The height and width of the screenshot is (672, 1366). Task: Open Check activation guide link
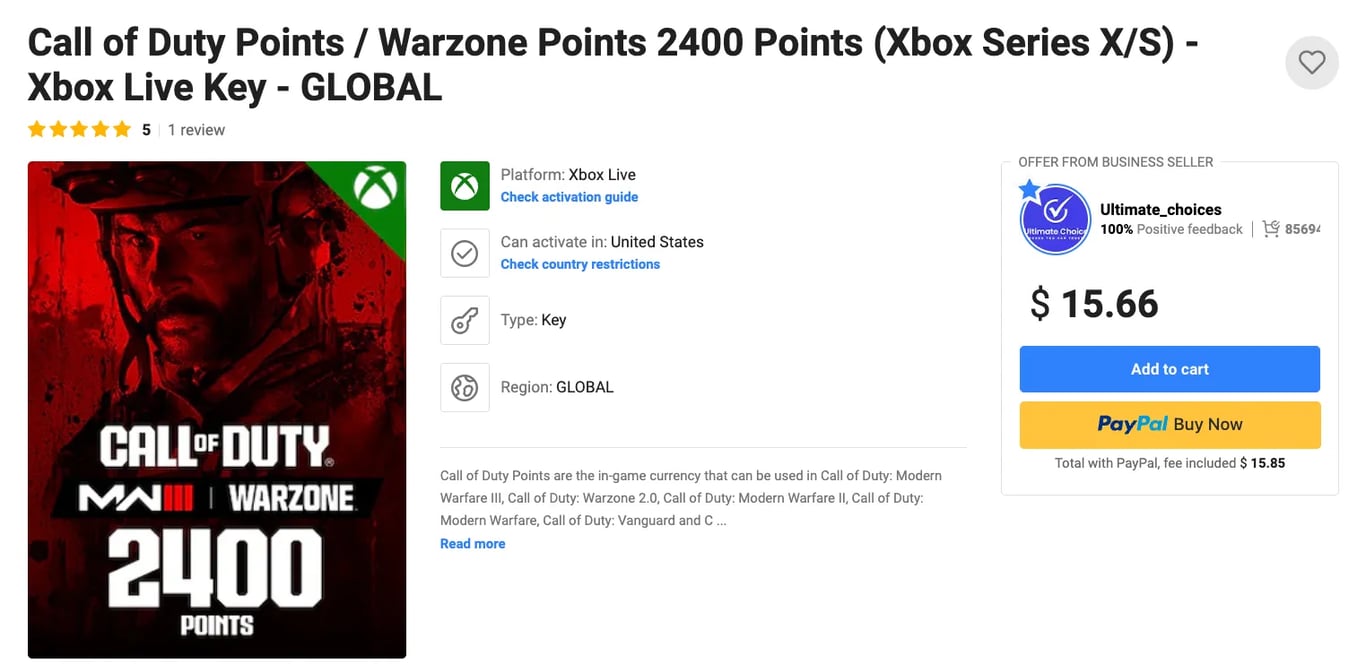pos(569,197)
